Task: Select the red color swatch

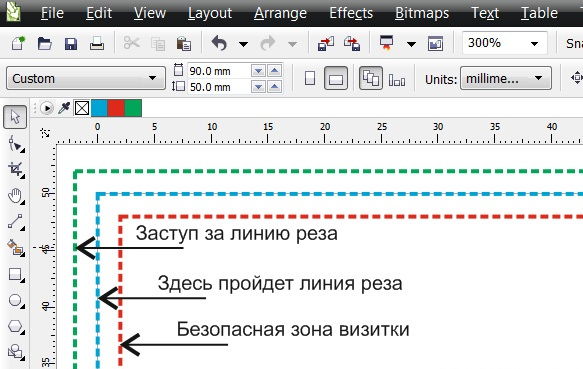Action: coord(116,108)
